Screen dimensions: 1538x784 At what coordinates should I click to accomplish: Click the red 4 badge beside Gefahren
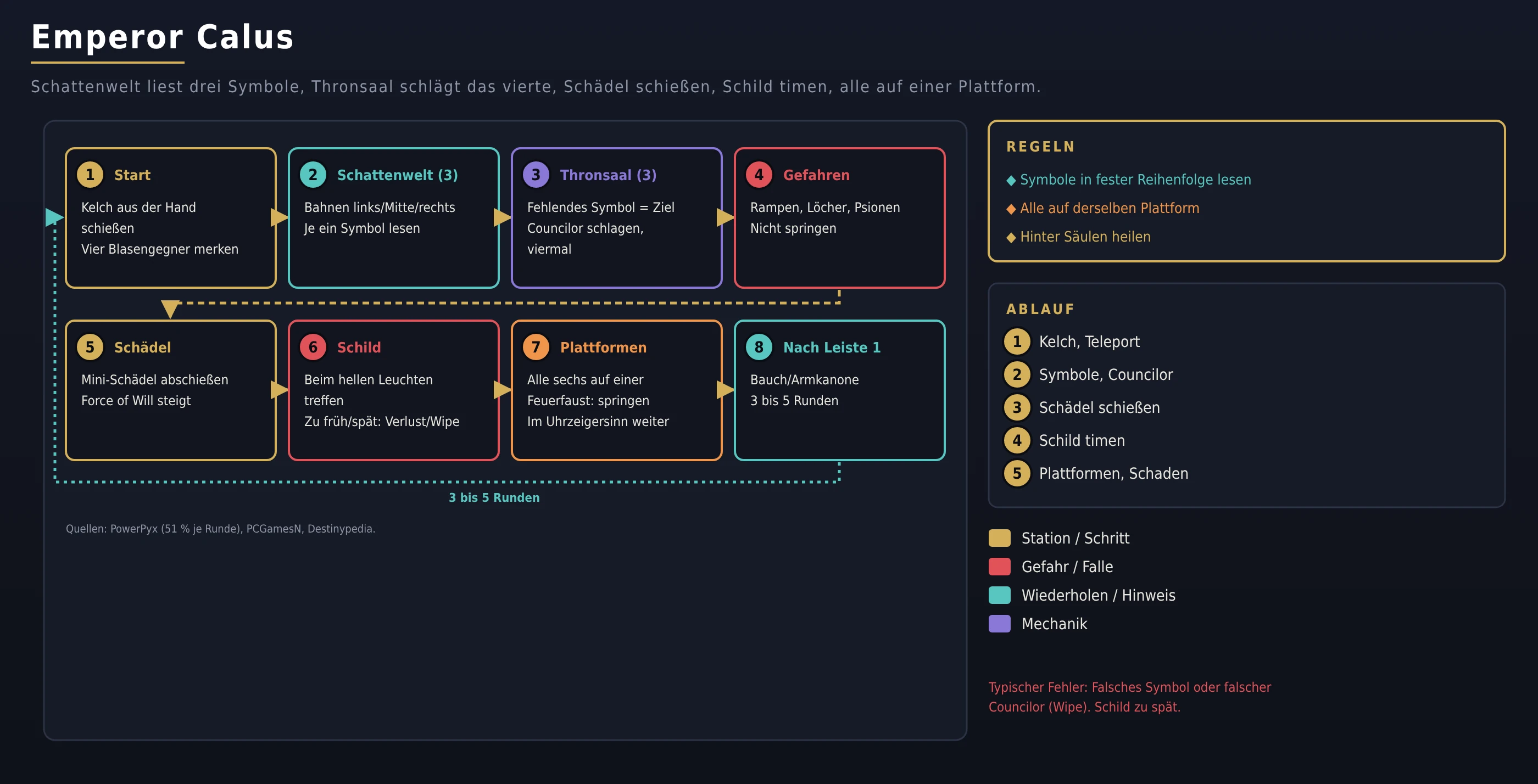click(759, 175)
